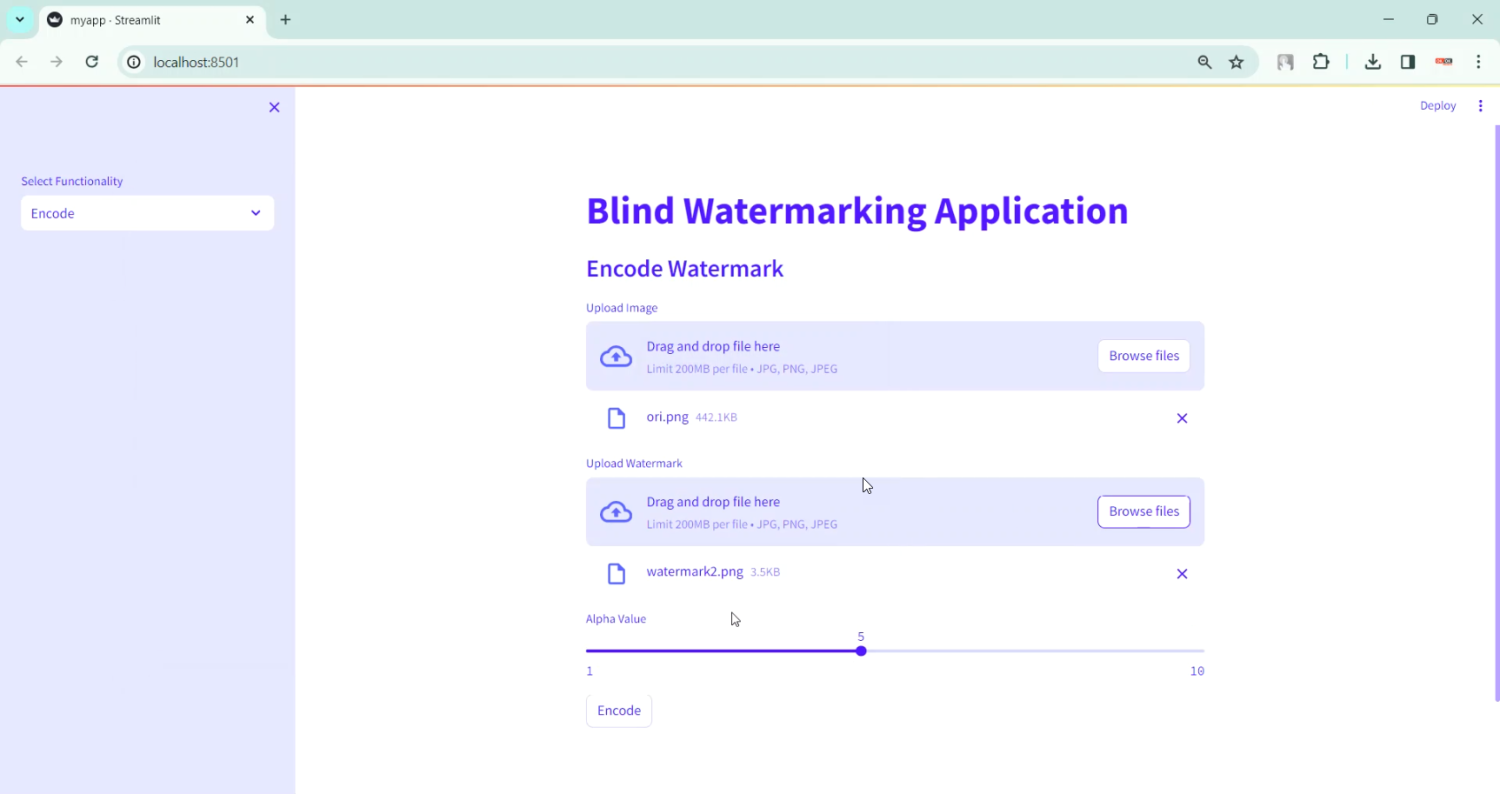Viewport: 1500px width, 794px height.
Task: Remove the uploaded ori.png file
Action: tap(1181, 418)
